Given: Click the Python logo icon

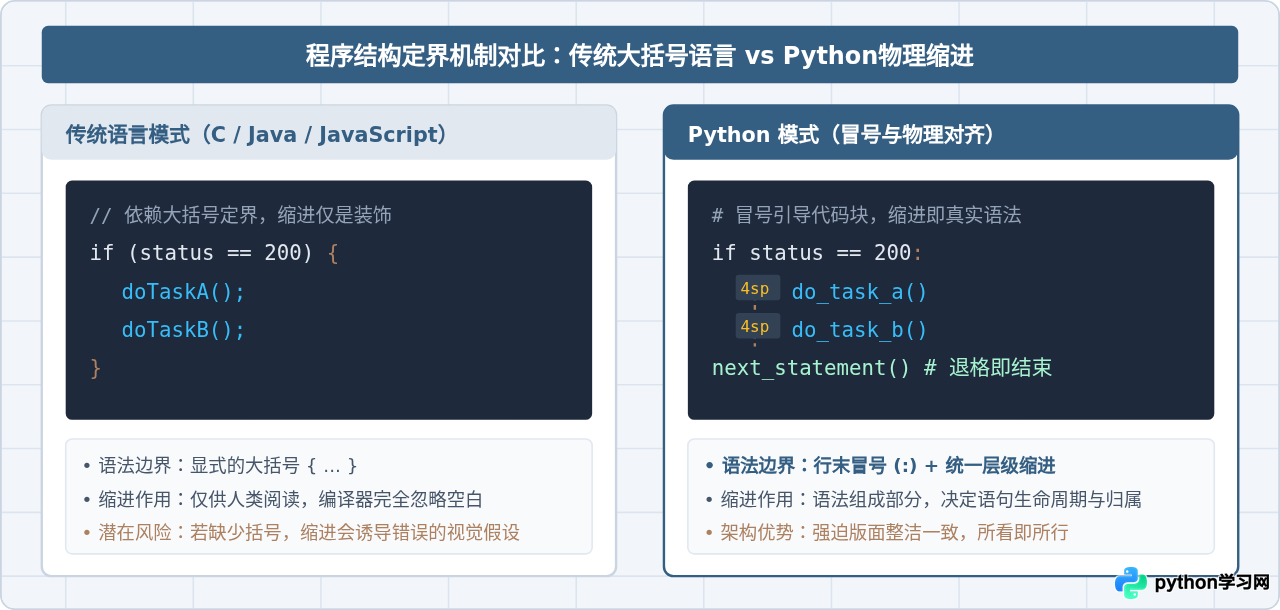Looking at the screenshot, I should [1131, 583].
